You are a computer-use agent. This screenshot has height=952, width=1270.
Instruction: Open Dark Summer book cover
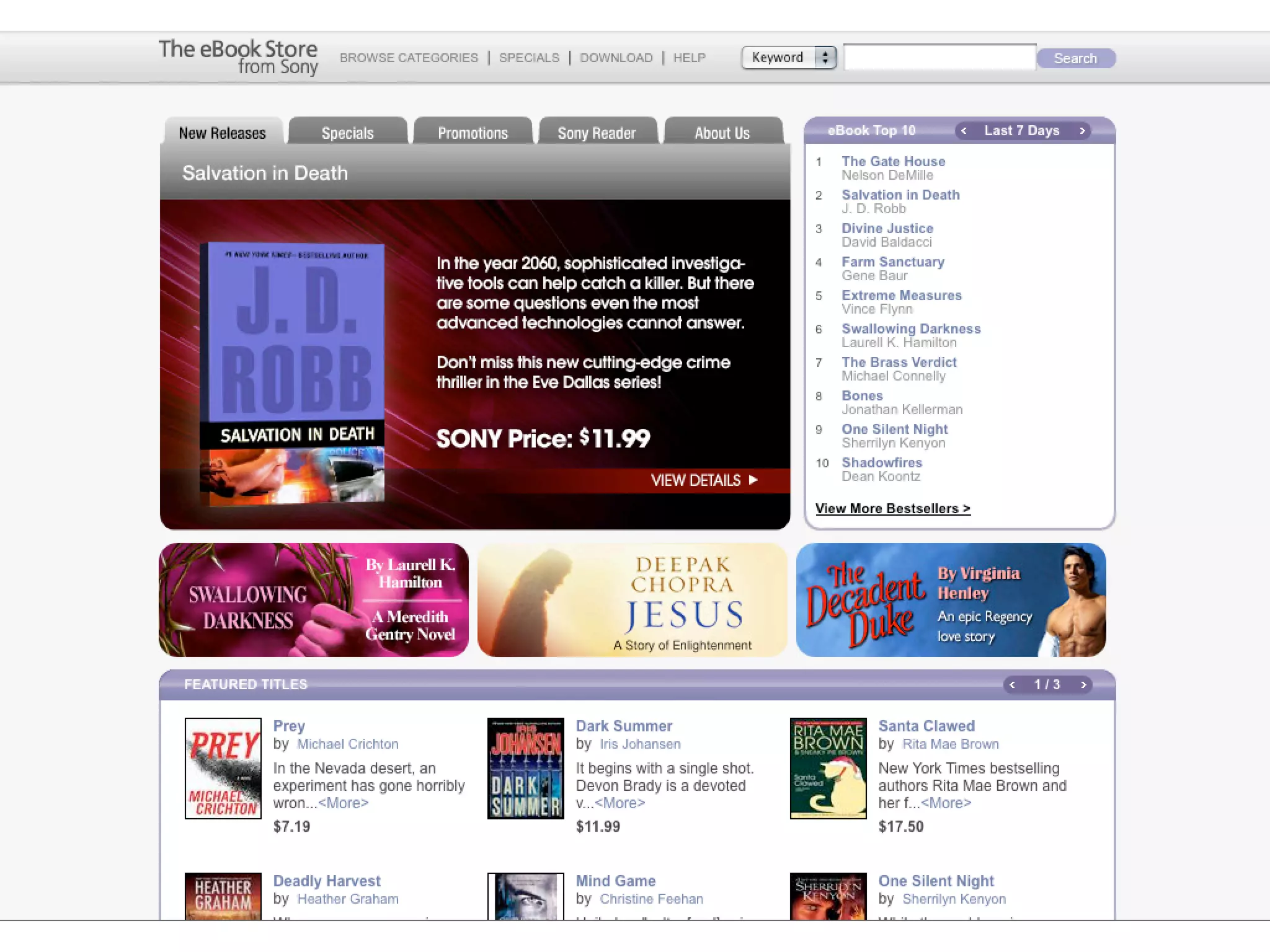[x=525, y=769]
